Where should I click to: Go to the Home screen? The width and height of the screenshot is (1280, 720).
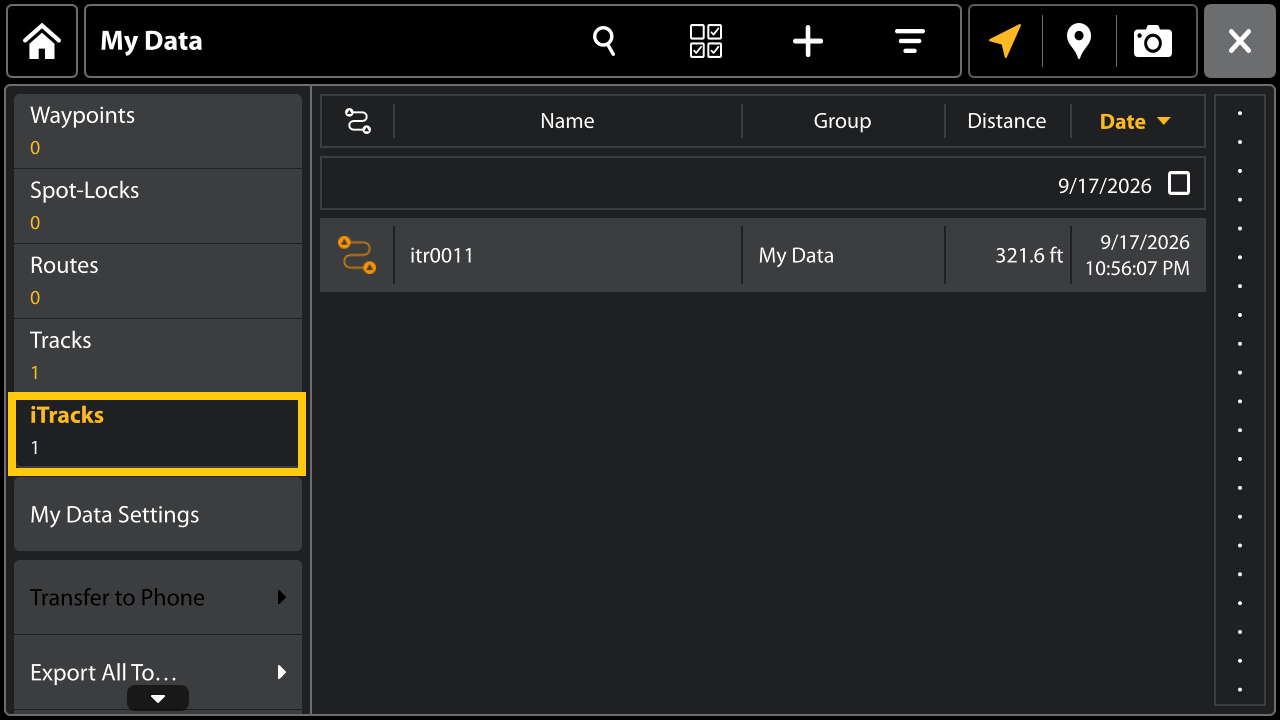[x=42, y=41]
